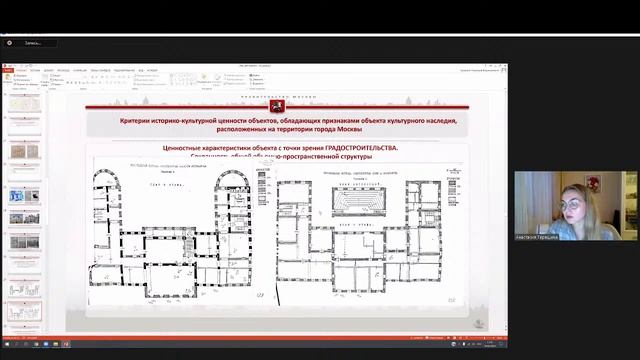Select thumbnail with two gray archive photos

point(24,242)
